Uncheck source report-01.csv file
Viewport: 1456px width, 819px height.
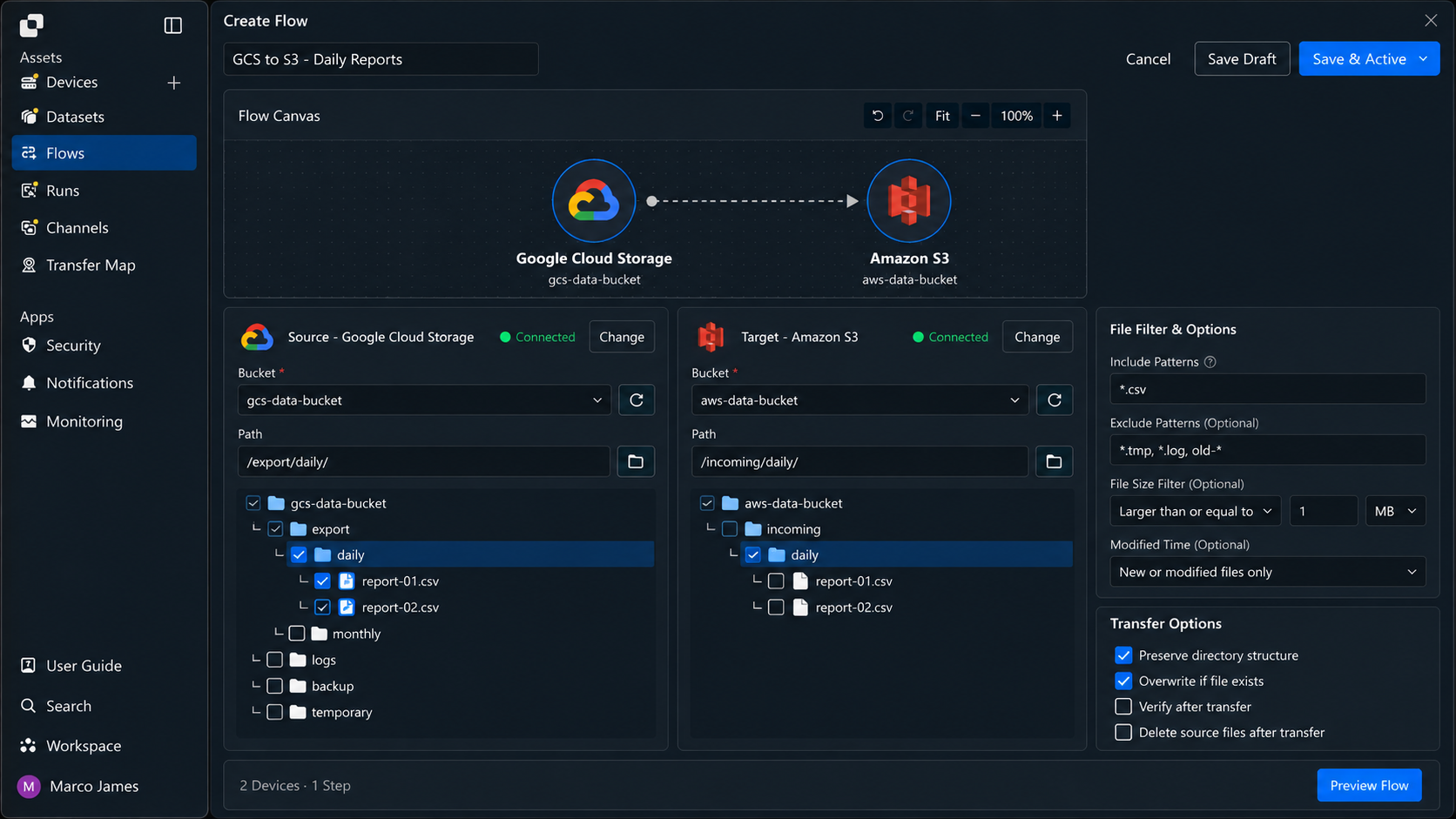click(x=323, y=581)
